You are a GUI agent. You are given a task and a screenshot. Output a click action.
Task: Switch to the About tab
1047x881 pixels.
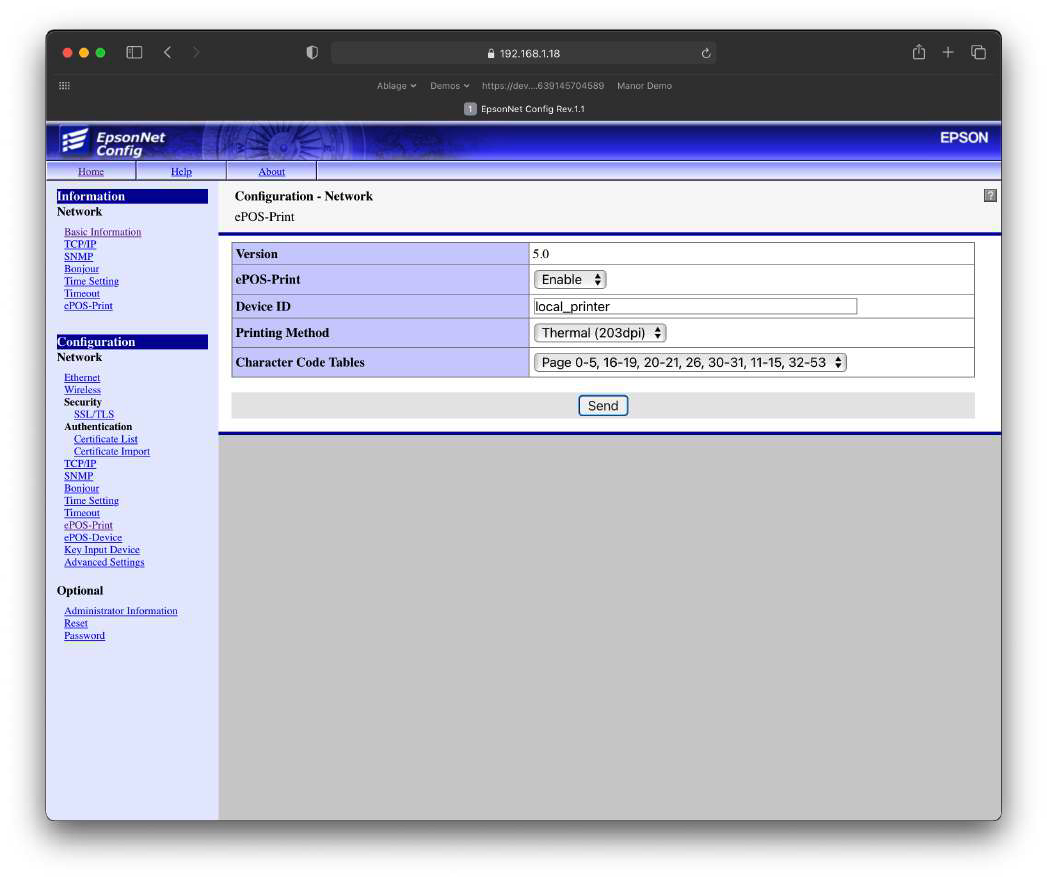point(271,172)
